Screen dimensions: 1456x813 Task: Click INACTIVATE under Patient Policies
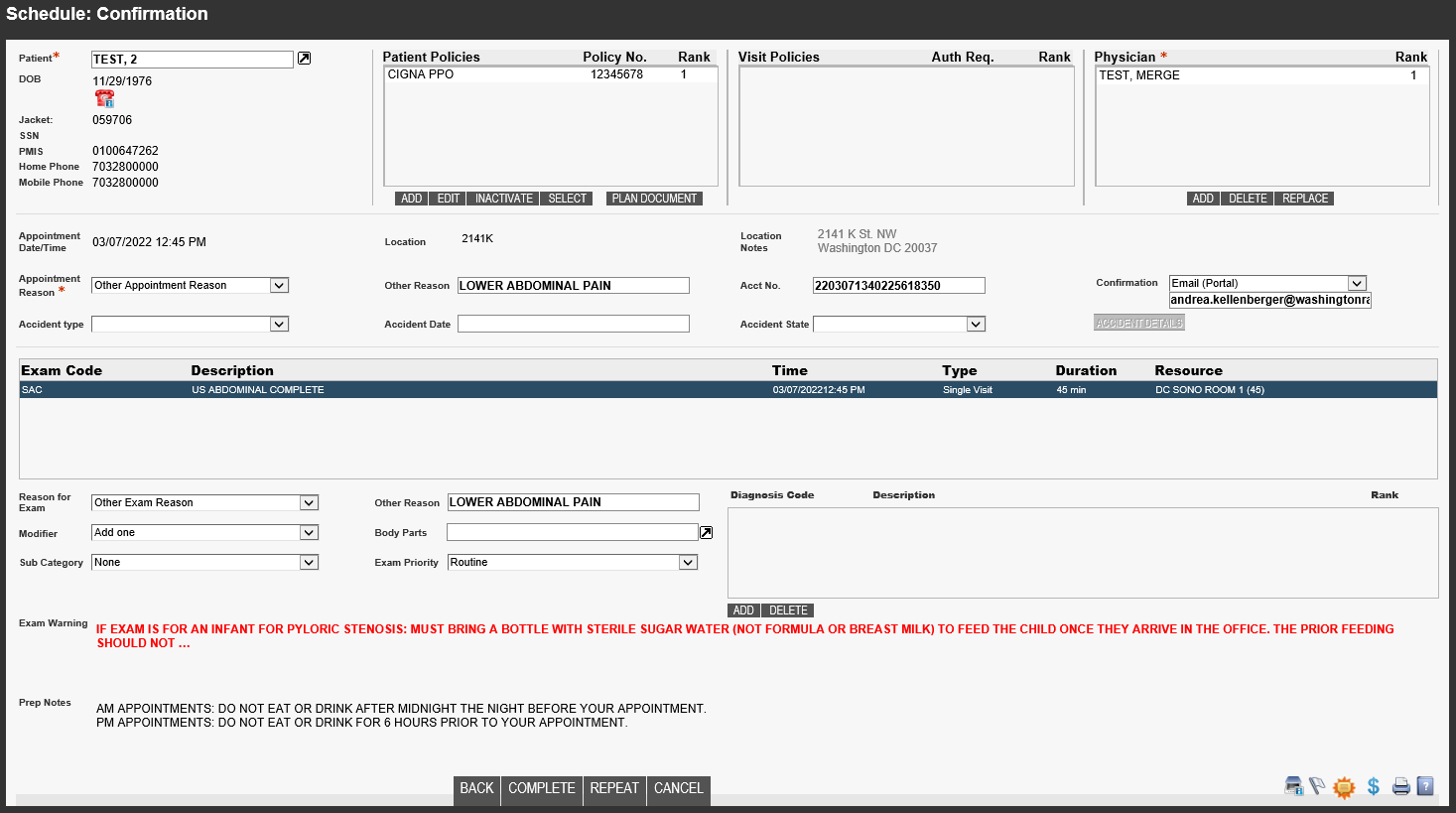[x=504, y=199]
